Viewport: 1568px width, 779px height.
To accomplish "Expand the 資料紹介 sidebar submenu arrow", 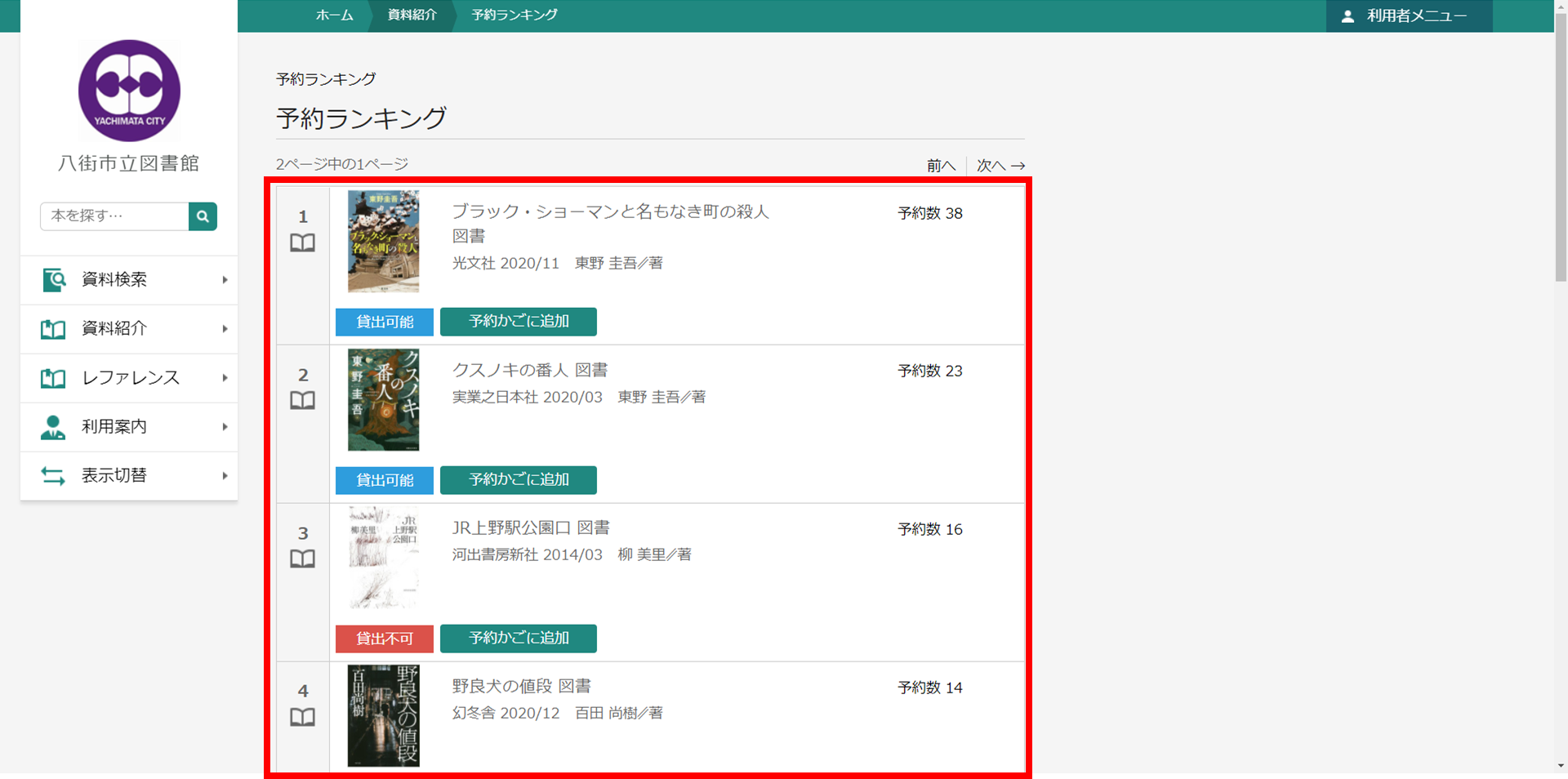I will 225,329.
